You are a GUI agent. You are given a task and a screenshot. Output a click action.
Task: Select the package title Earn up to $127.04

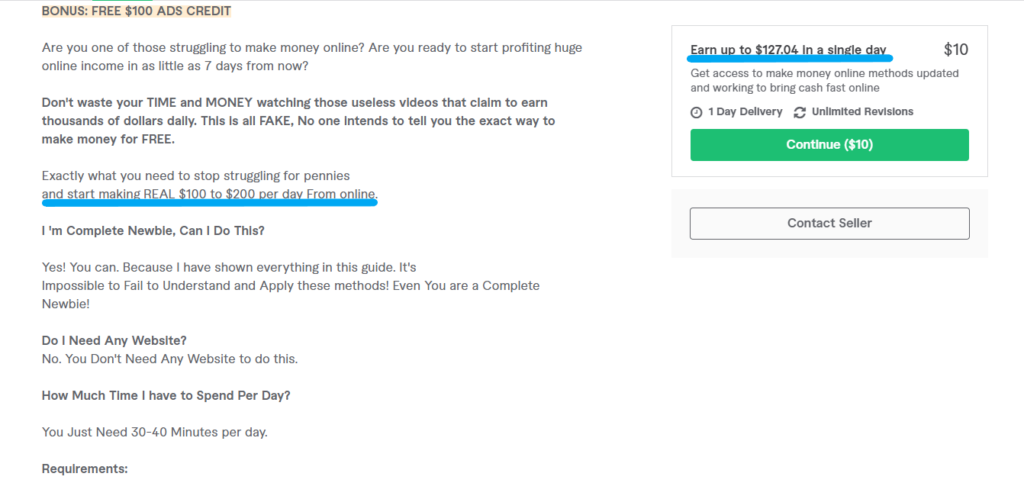point(788,50)
